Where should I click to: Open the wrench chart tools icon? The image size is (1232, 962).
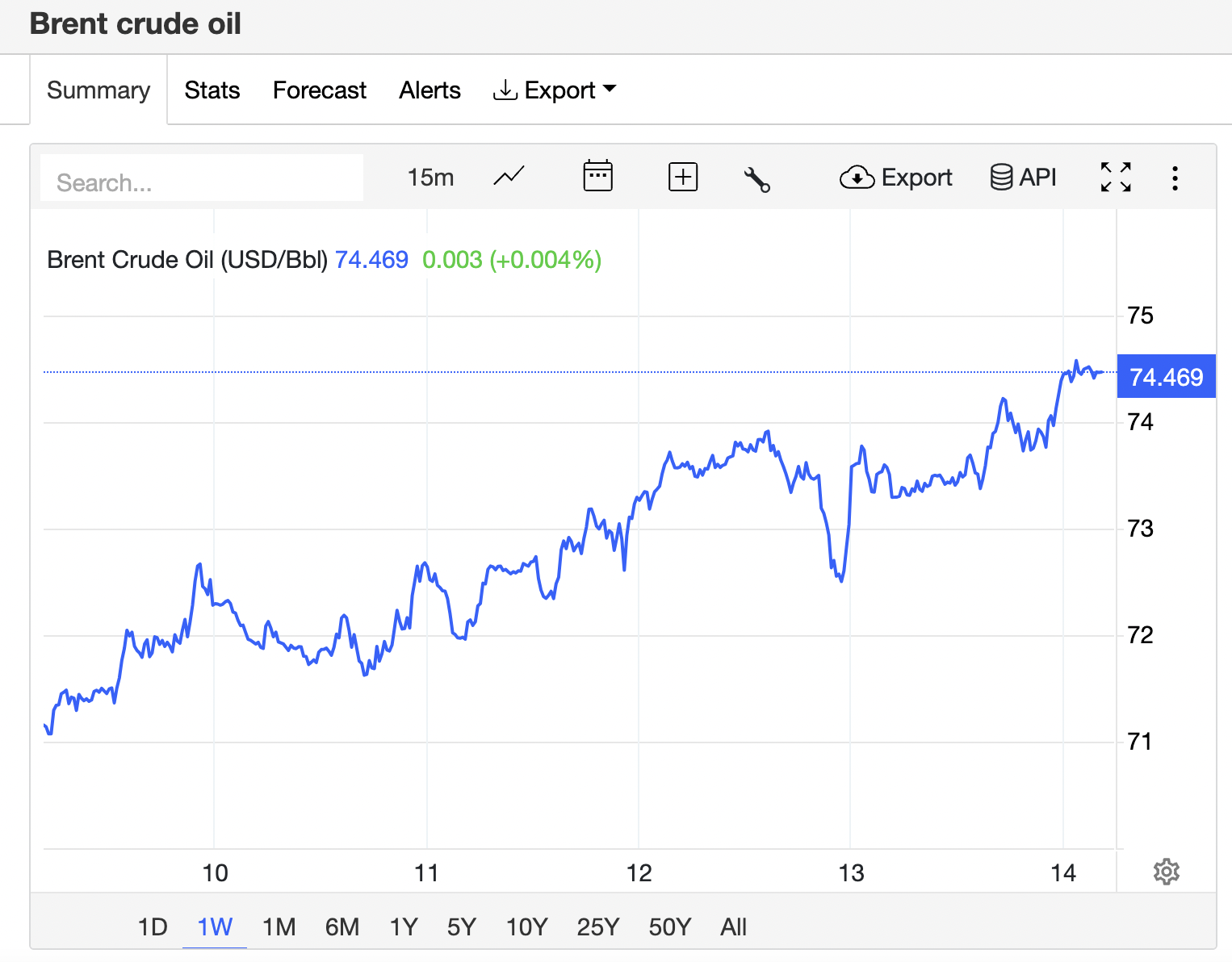click(x=757, y=179)
